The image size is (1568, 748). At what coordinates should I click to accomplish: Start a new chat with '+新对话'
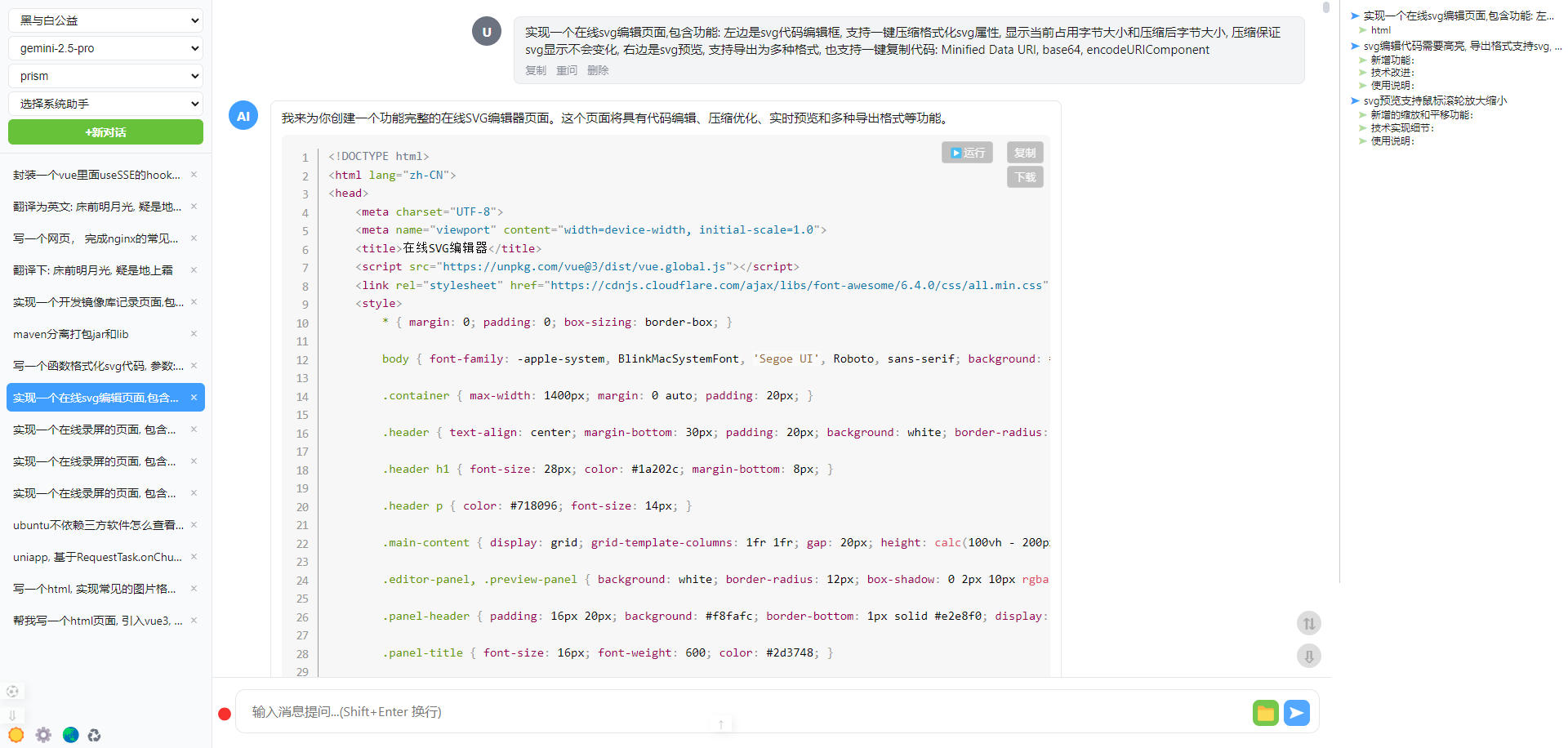(105, 132)
